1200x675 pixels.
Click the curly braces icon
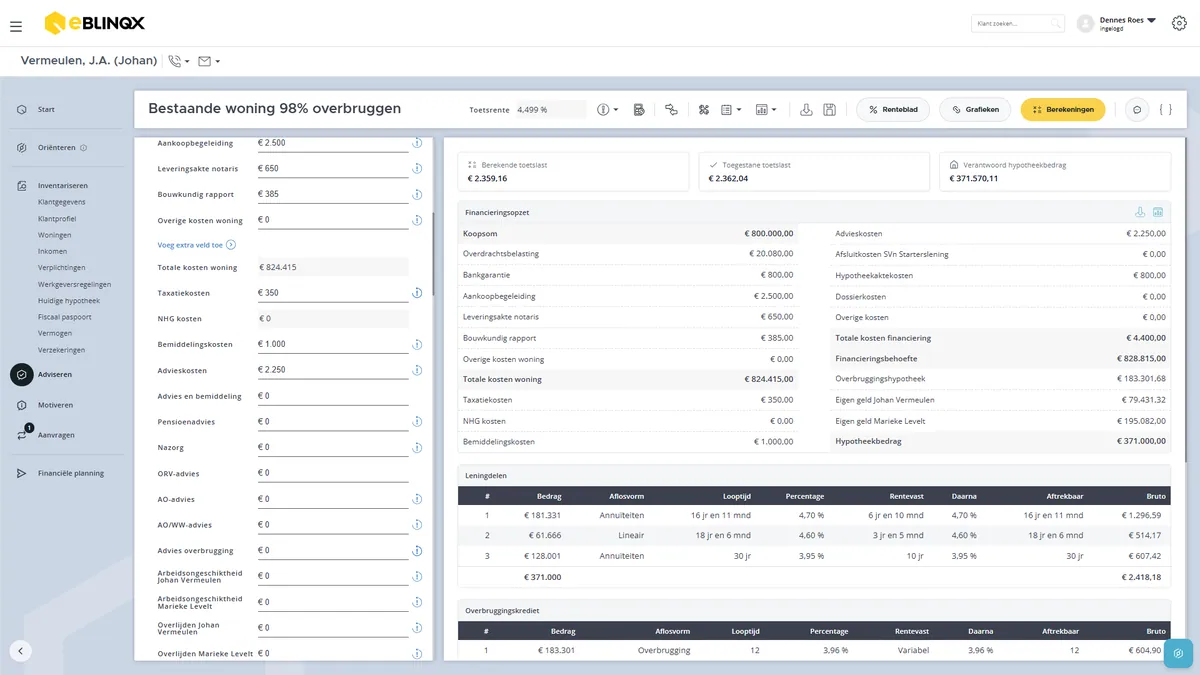(1165, 110)
